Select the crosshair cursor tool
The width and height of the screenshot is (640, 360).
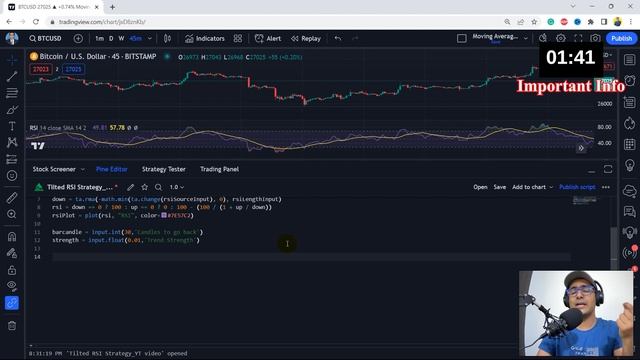click(x=12, y=60)
